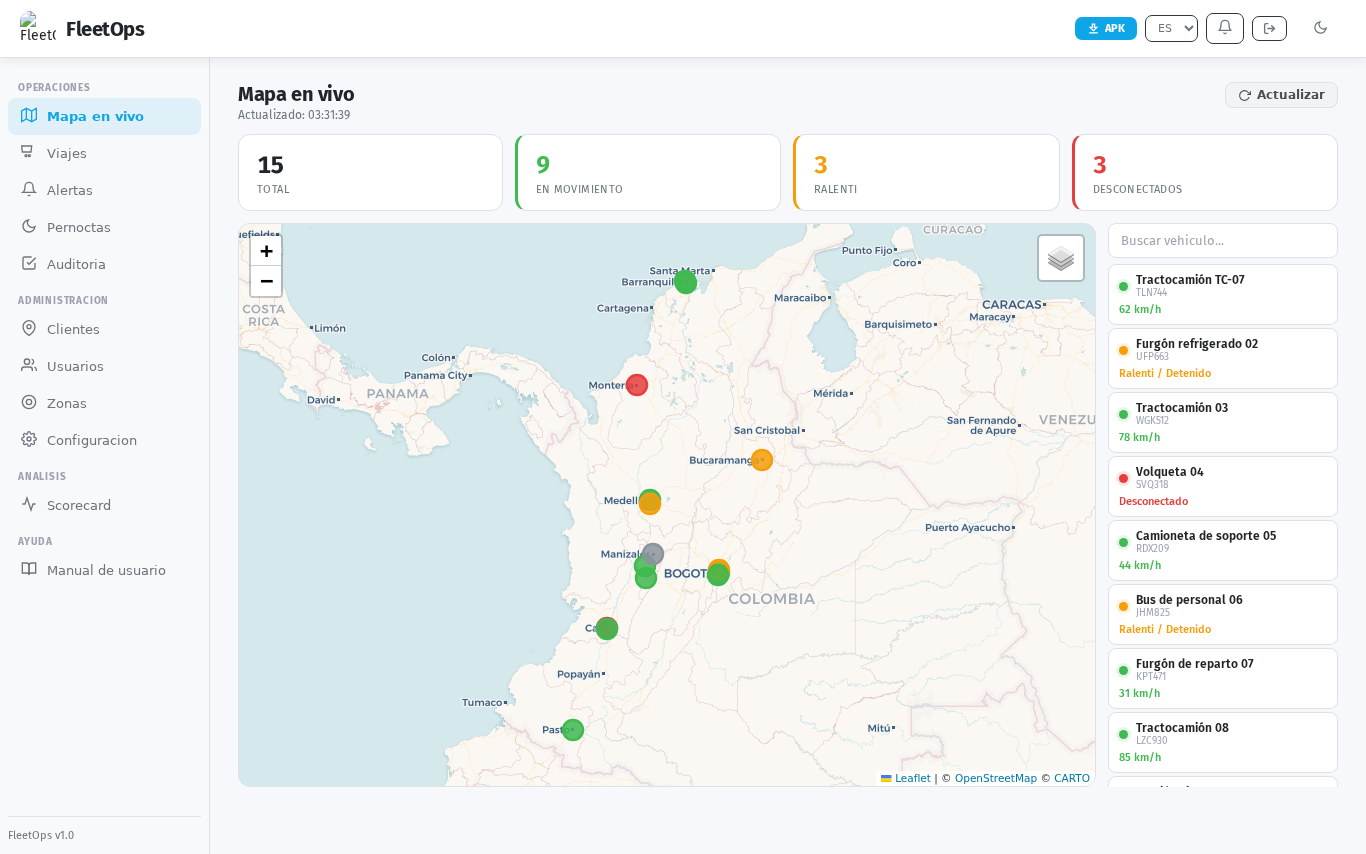Viewport: 1366px width, 854px height.
Task: Select Furgón de reparto 07 card
Action: [x=1223, y=678]
